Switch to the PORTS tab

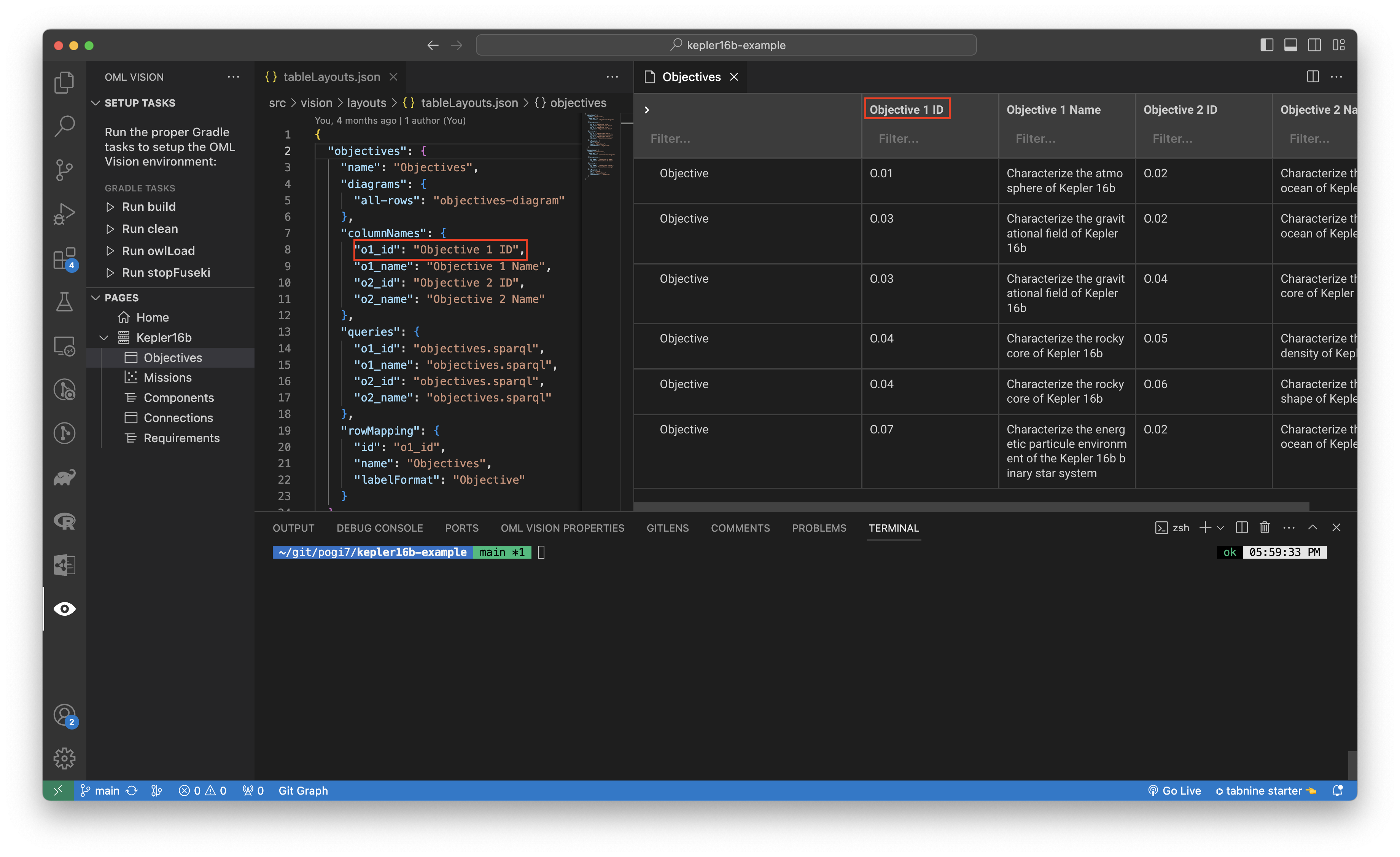(461, 528)
